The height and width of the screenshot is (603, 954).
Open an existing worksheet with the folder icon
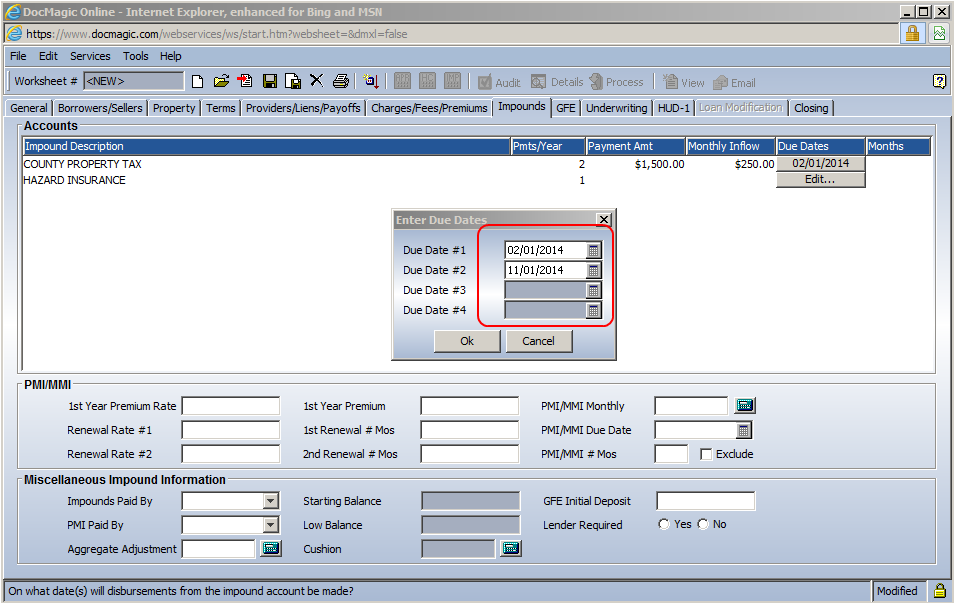(x=221, y=81)
